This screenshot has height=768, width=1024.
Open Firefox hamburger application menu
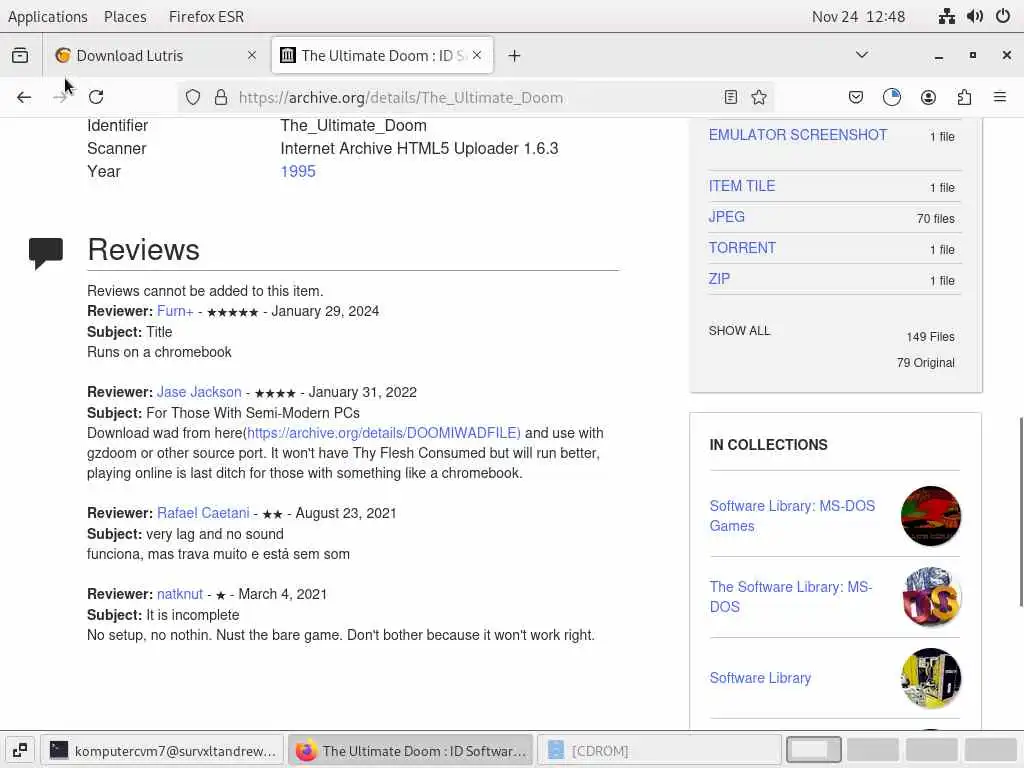click(1000, 97)
